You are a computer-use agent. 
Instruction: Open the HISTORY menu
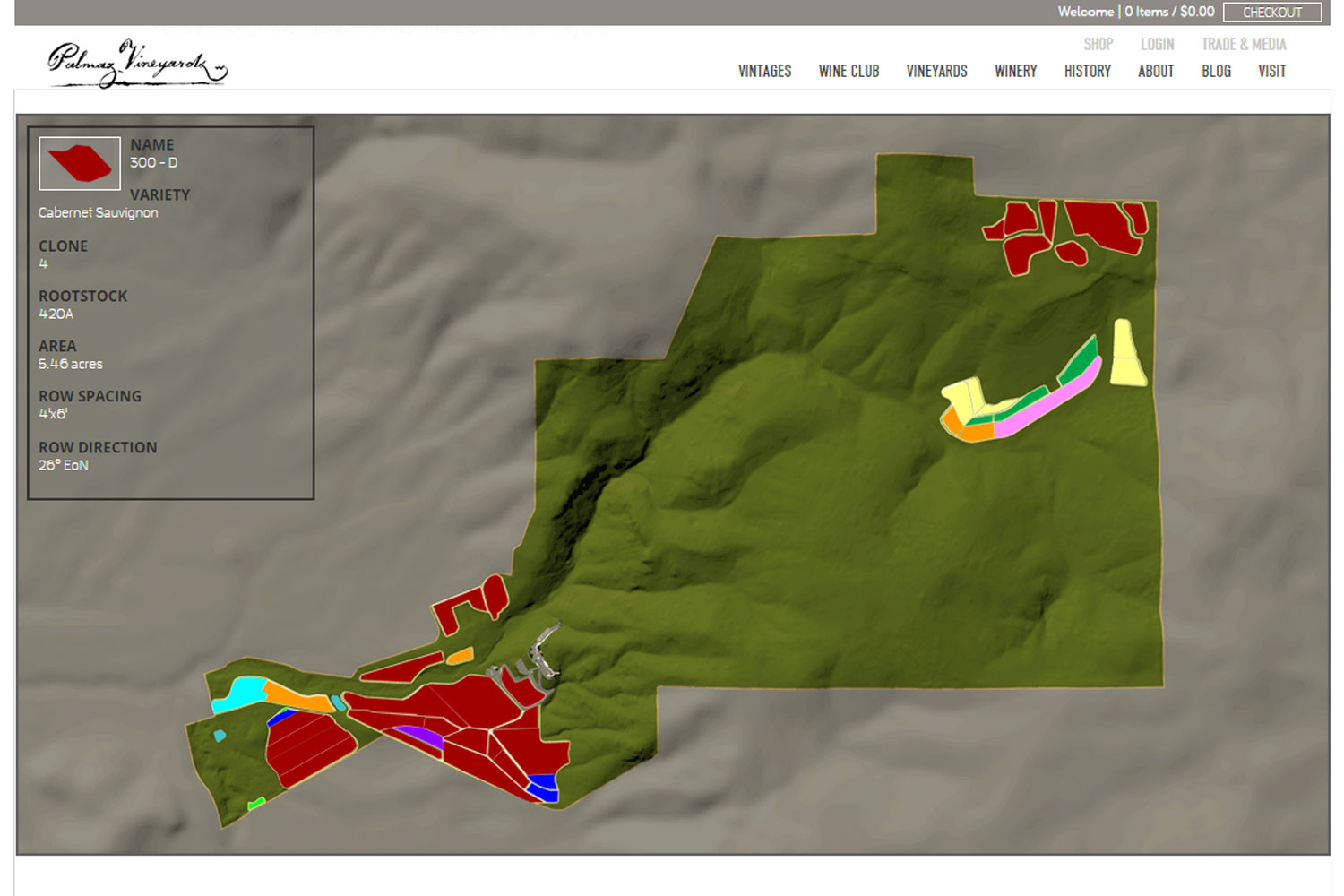coord(1087,71)
